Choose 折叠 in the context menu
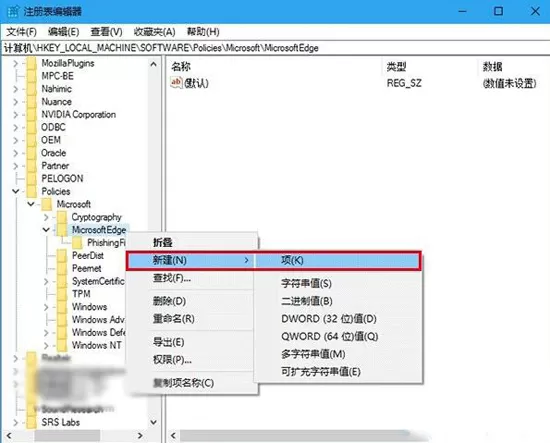This screenshot has height=443, width=550. (192, 242)
